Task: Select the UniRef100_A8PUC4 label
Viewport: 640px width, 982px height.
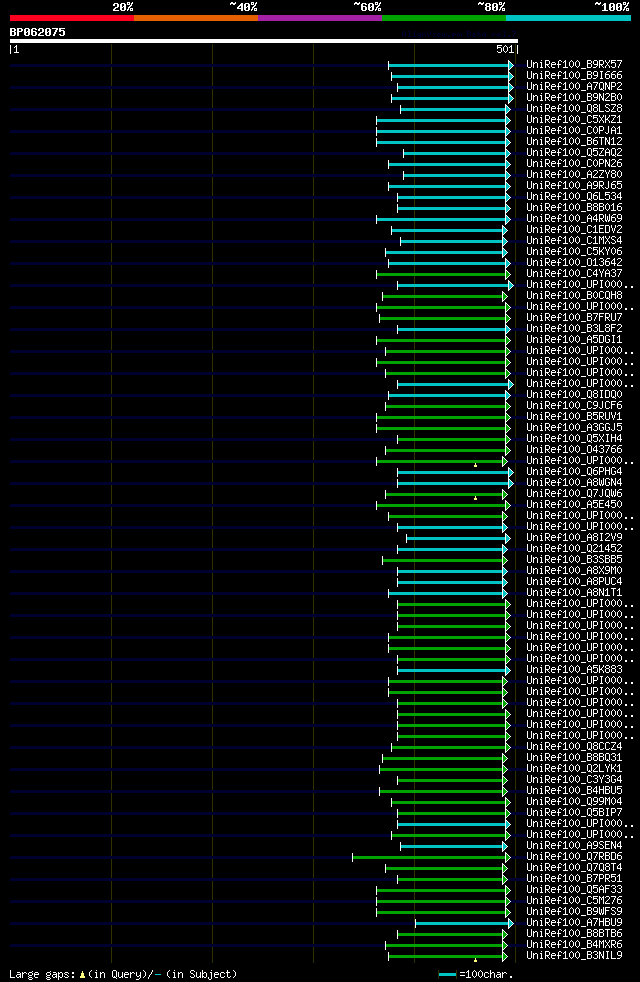Action: [x=574, y=582]
